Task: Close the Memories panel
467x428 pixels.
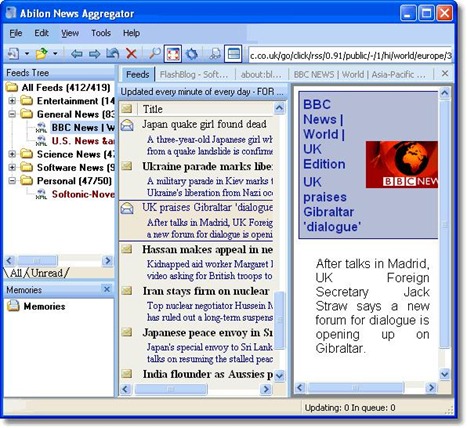Action: point(107,289)
